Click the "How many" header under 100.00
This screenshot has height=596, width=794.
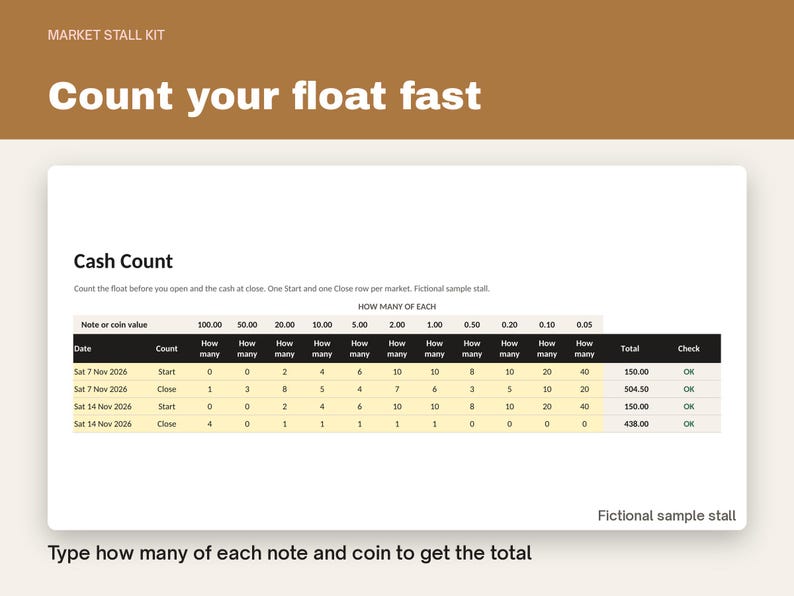(210, 348)
